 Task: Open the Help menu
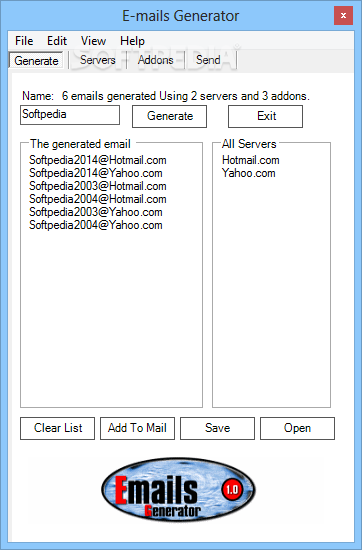click(x=132, y=41)
